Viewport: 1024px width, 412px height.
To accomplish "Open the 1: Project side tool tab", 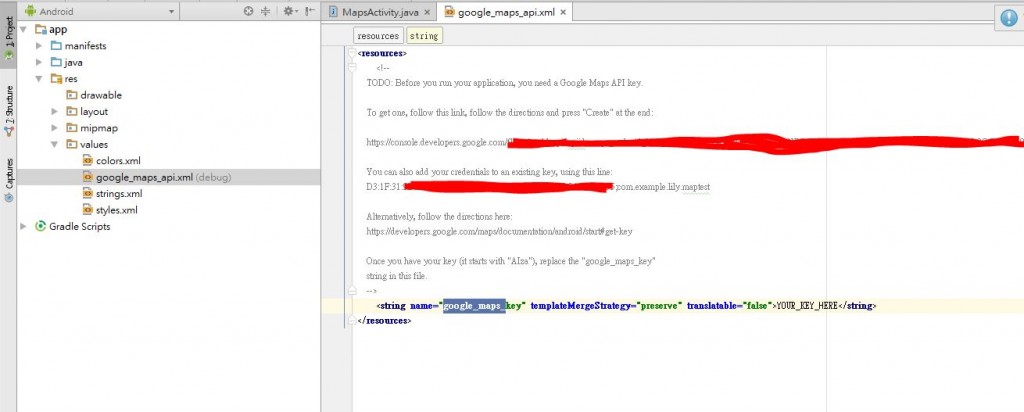I will 8,39.
